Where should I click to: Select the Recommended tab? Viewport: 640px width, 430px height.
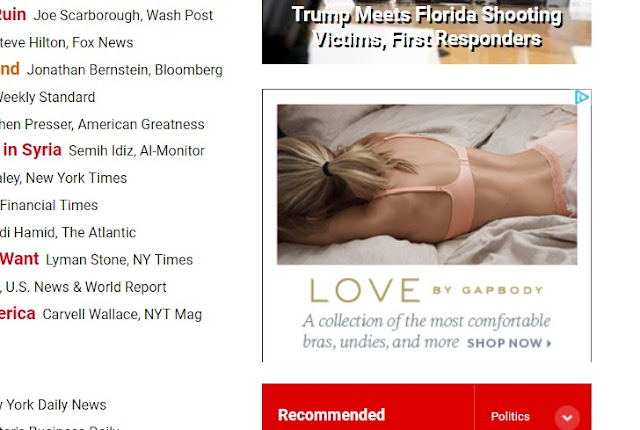(331, 415)
